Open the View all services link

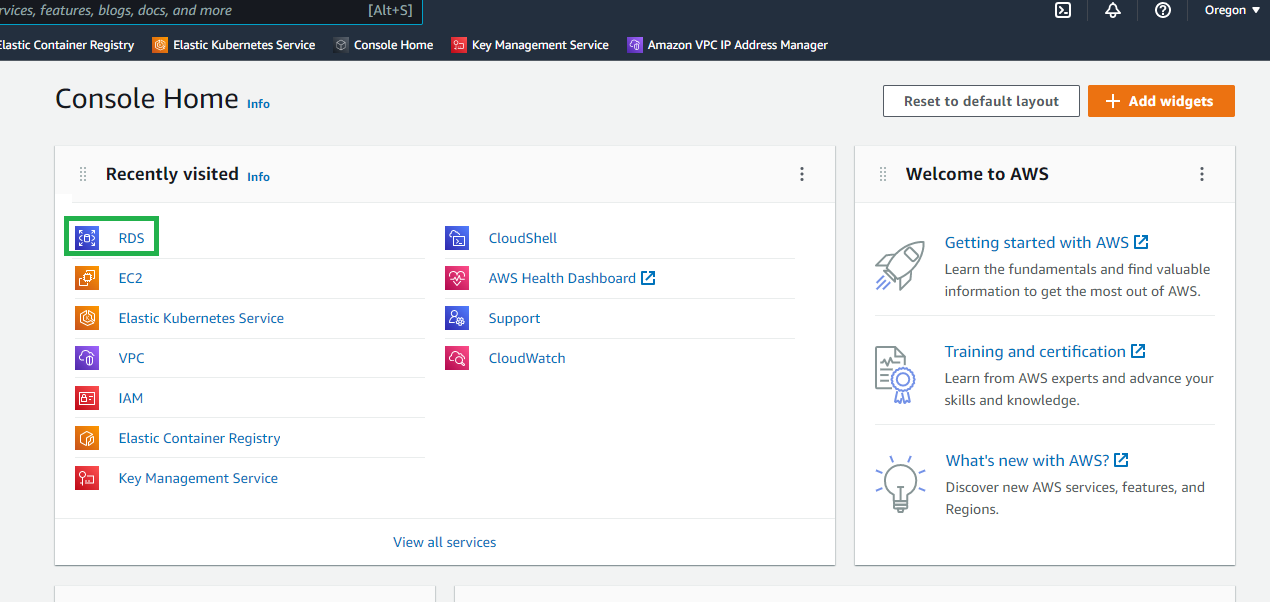444,542
